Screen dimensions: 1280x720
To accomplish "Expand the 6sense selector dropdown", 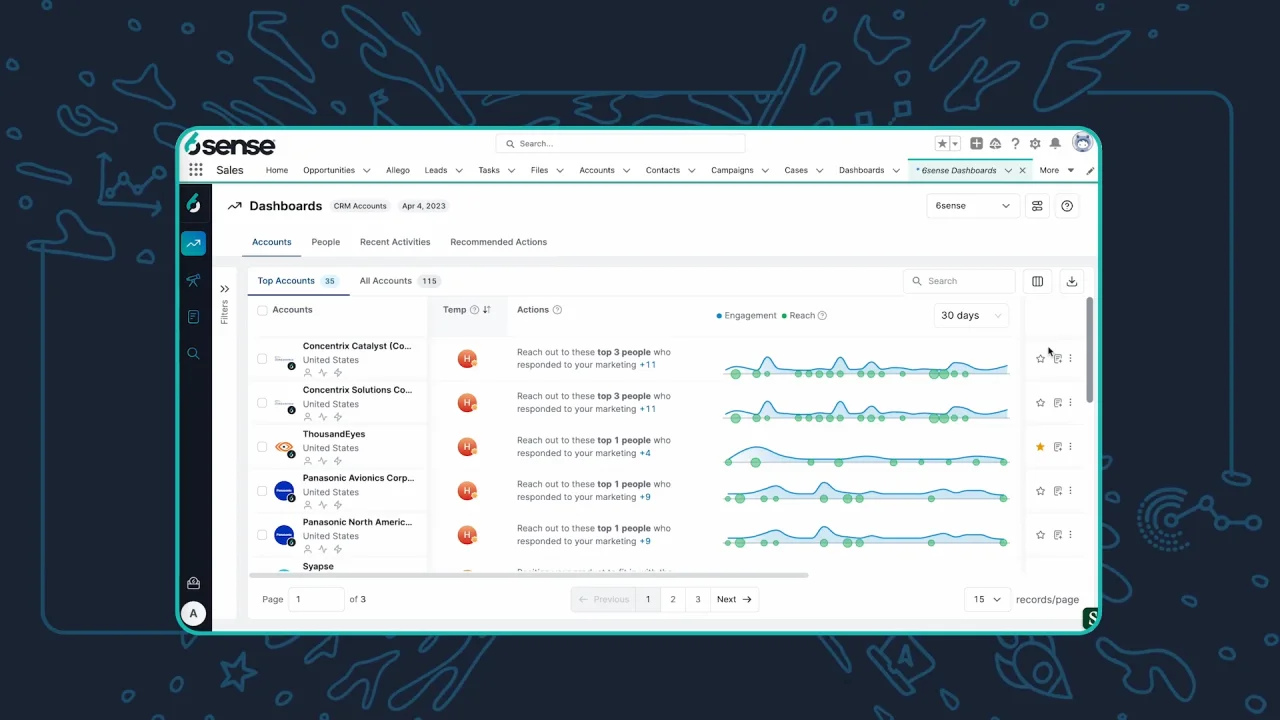I will tap(972, 206).
